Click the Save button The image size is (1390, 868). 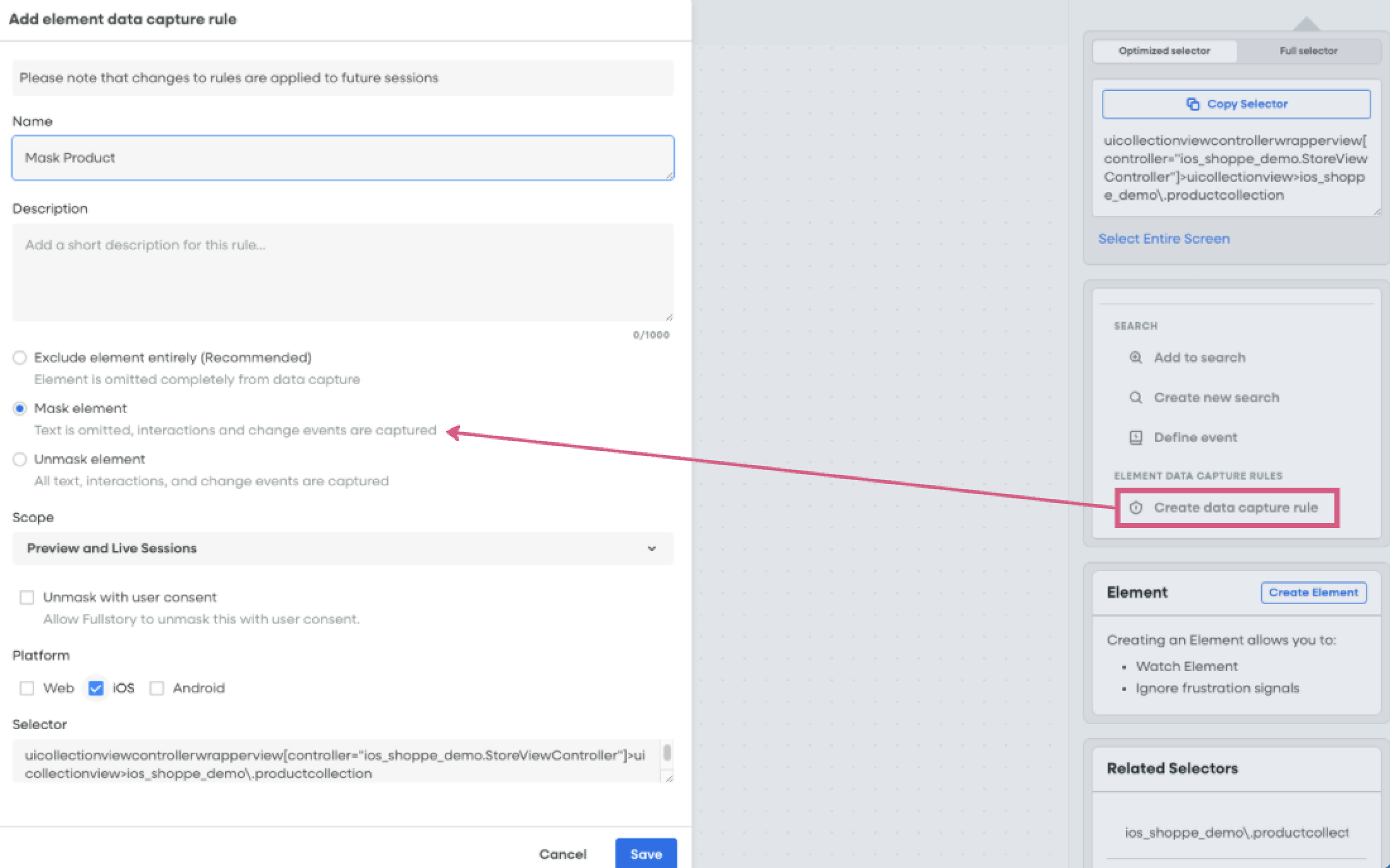pyautogui.click(x=646, y=854)
